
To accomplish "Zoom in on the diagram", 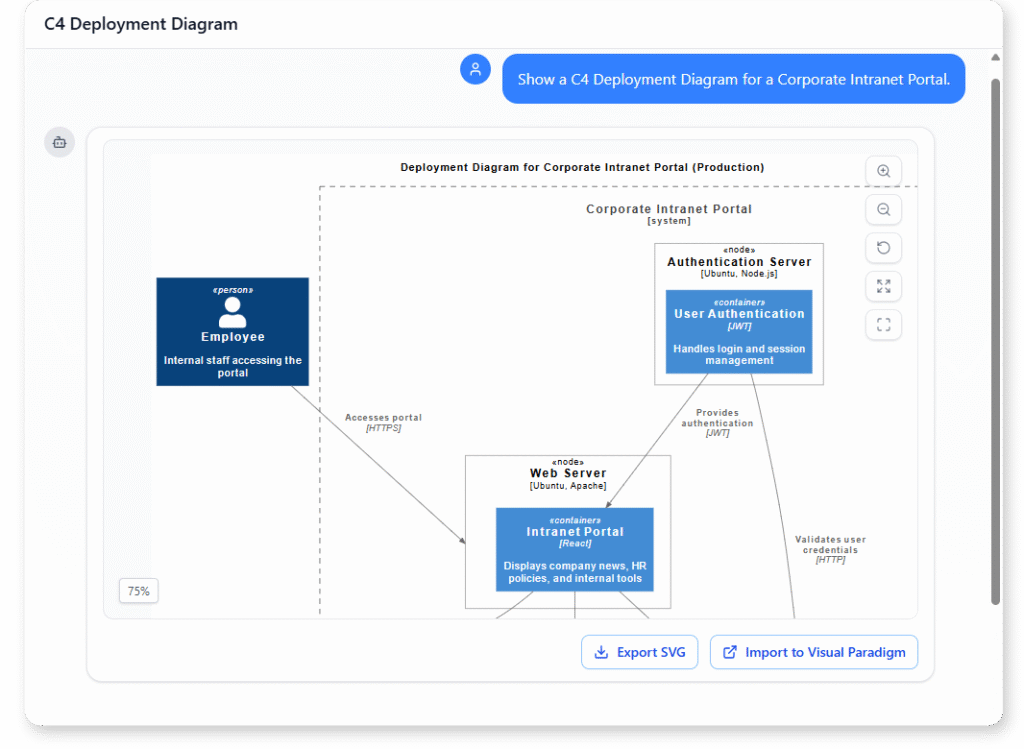I will [883, 170].
